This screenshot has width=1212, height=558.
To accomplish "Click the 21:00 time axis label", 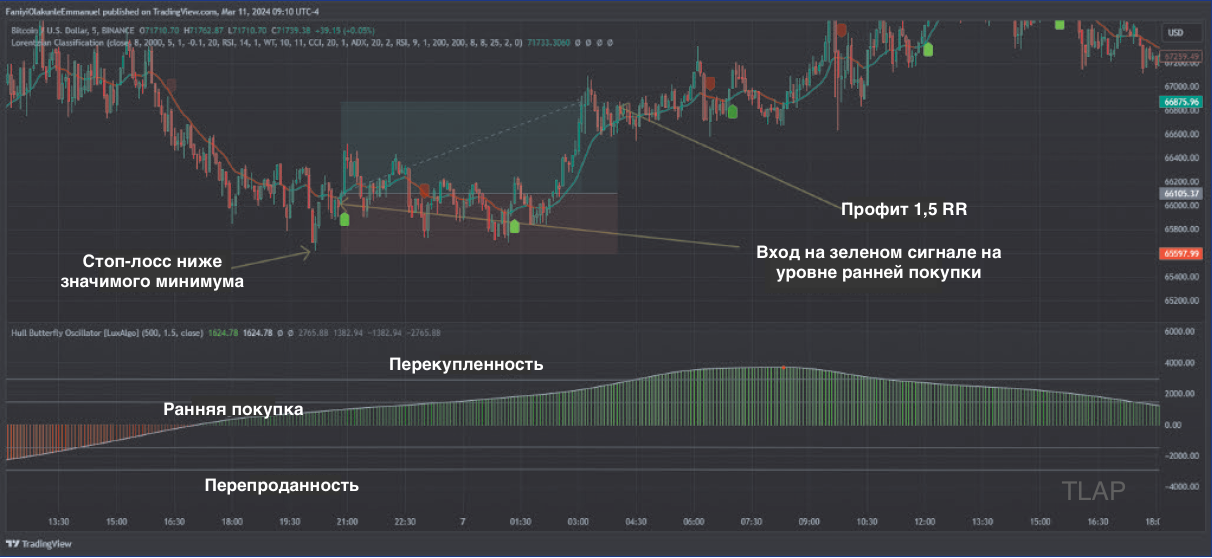I will [347, 521].
